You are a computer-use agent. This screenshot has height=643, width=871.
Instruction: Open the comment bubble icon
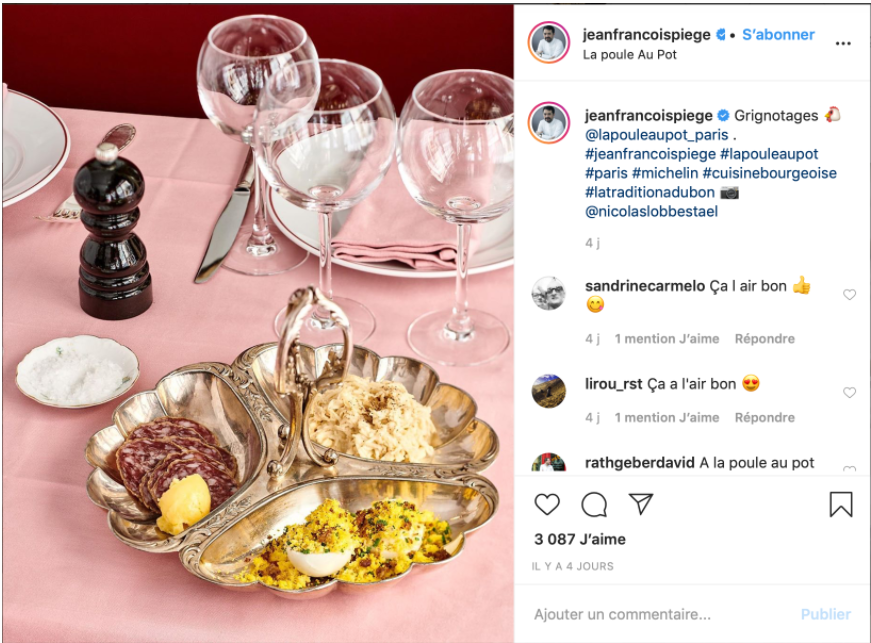coord(594,504)
